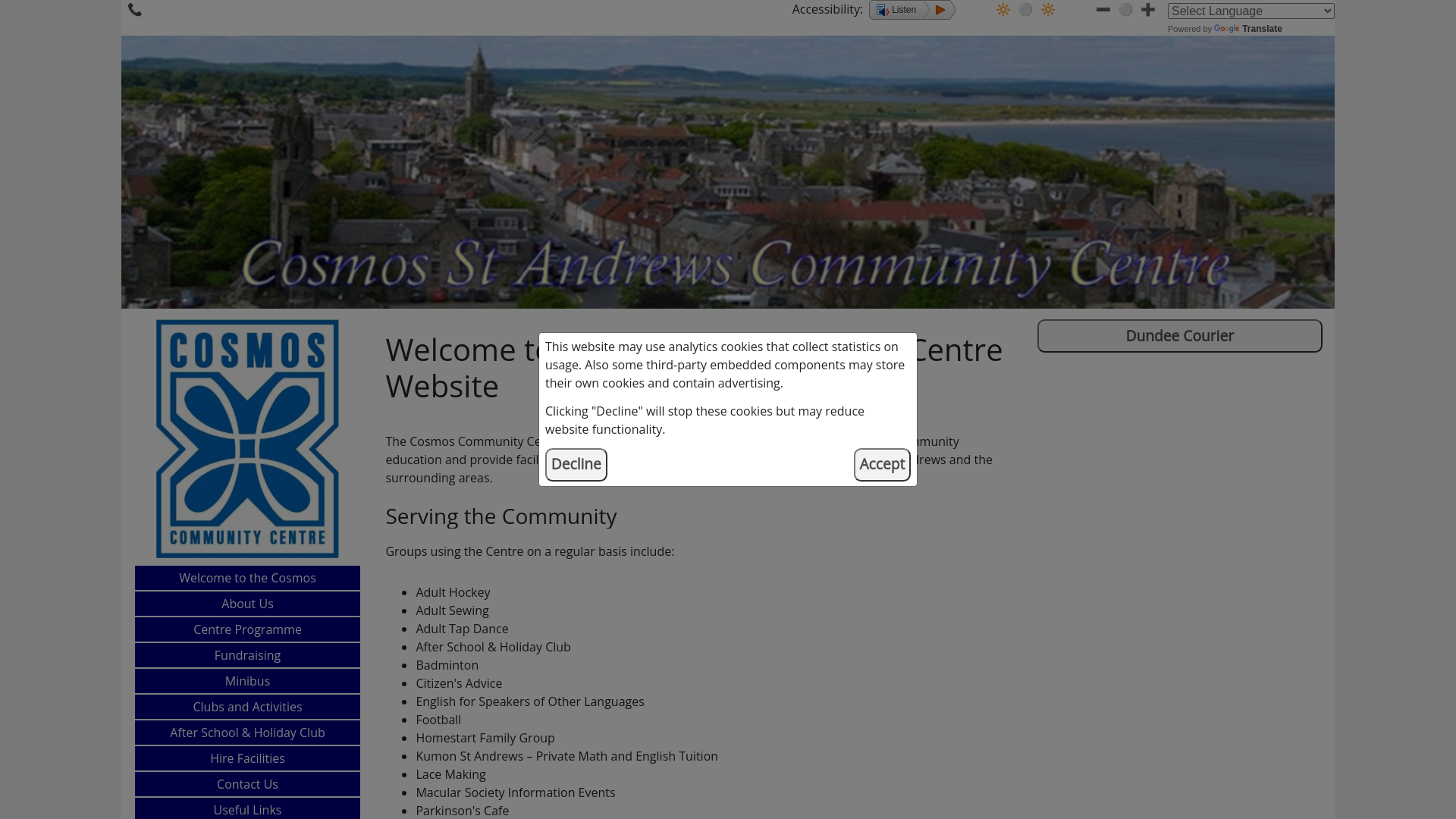
Task: Open the Select Language dropdown
Action: tap(1251, 11)
